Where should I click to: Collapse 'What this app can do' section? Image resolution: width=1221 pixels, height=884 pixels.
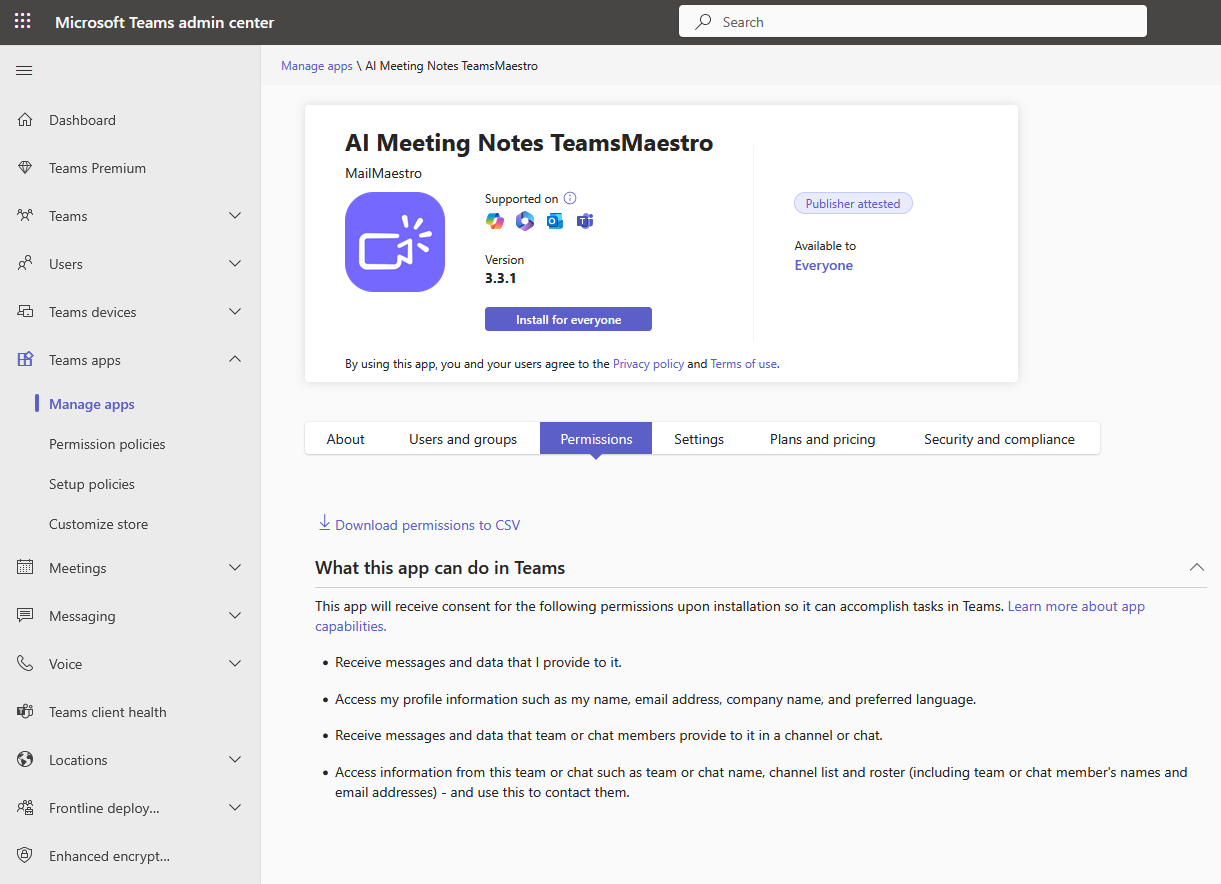[1197, 568]
